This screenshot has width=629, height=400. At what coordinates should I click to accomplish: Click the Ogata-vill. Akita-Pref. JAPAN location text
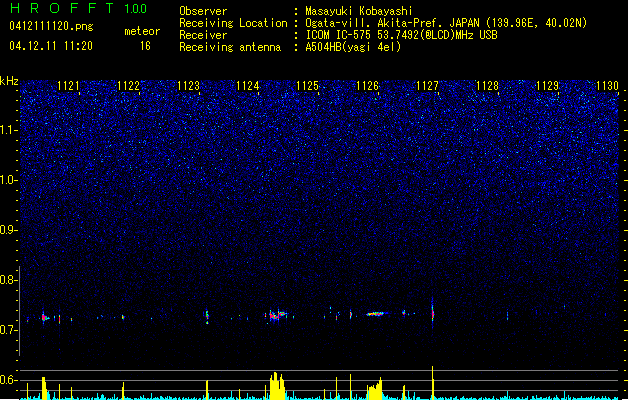446,23
